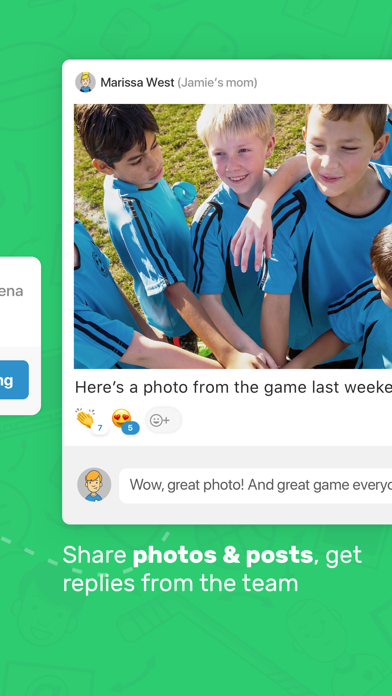Tap the commenter's cartoon avatar beside the reply box
Screen dimensions: 392x696
pyautogui.click(x=94, y=485)
